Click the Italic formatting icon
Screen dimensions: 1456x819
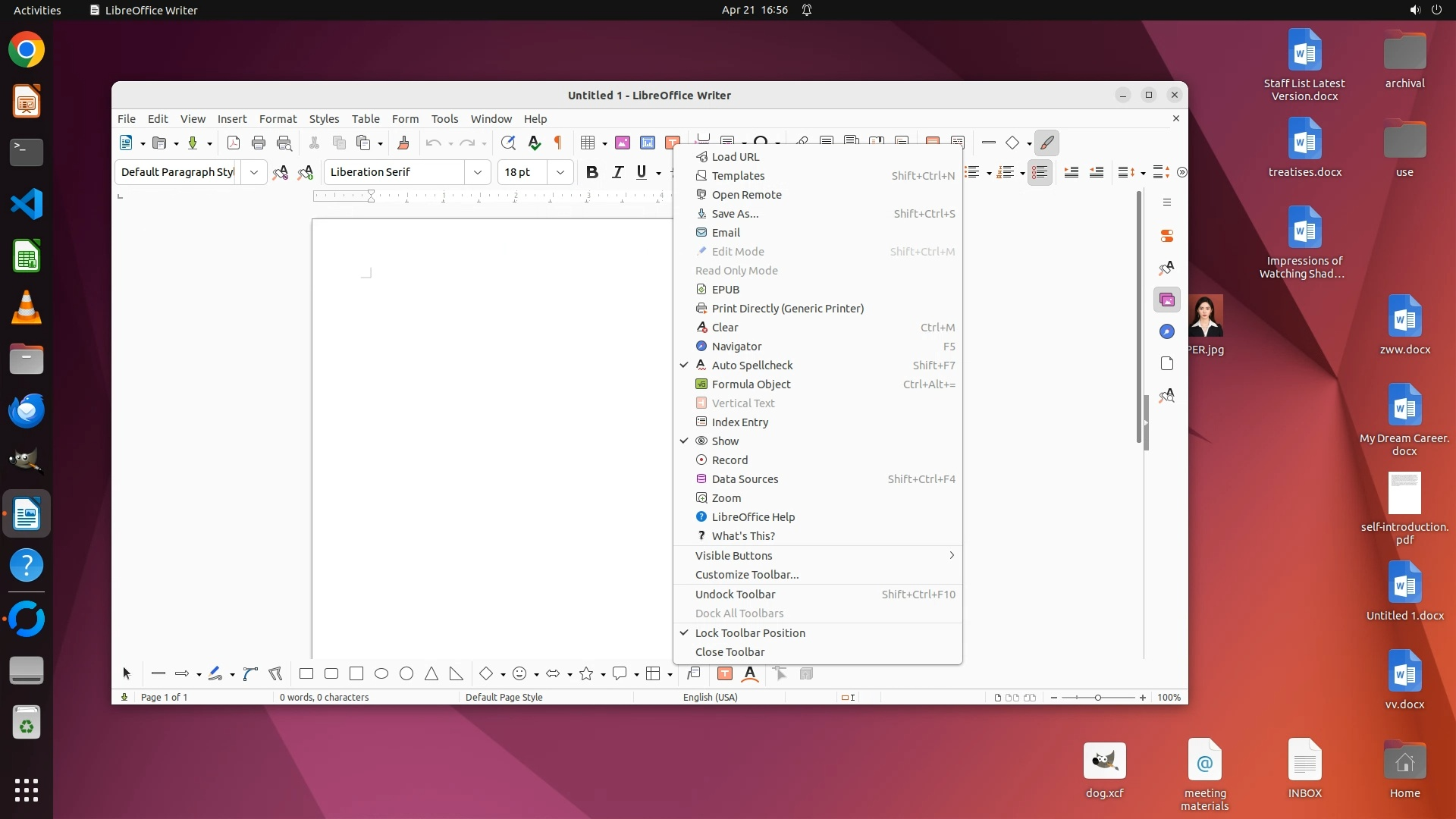point(617,172)
